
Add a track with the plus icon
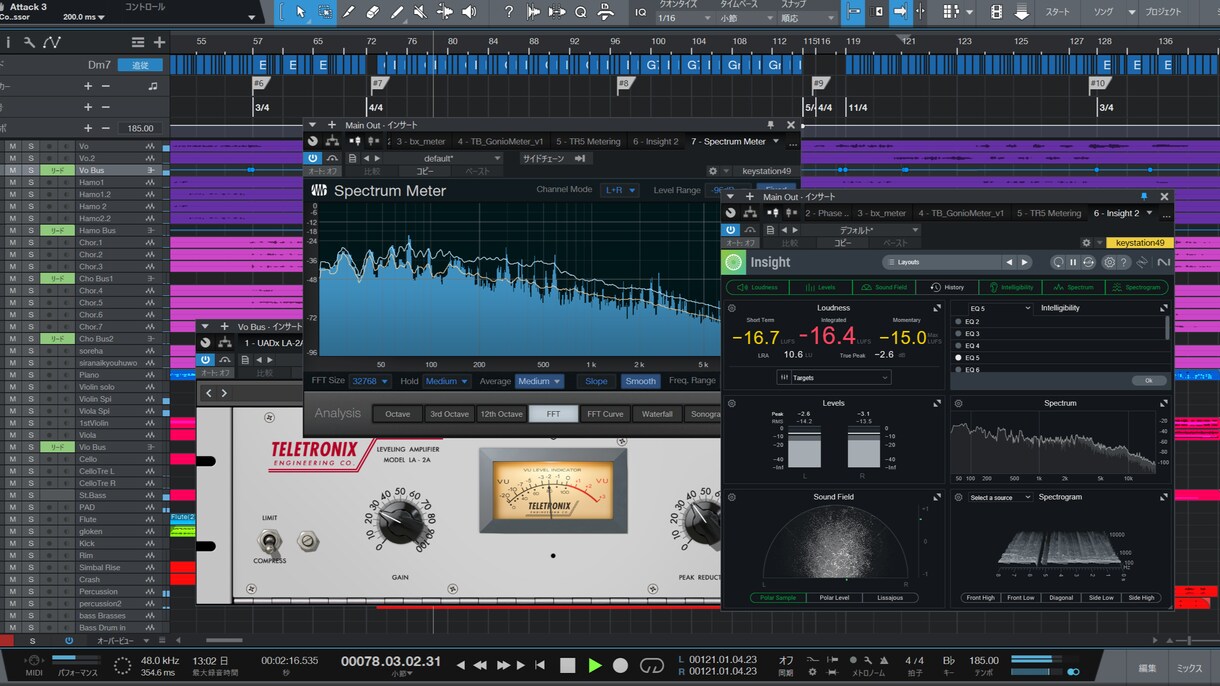pyautogui.click(x=159, y=42)
